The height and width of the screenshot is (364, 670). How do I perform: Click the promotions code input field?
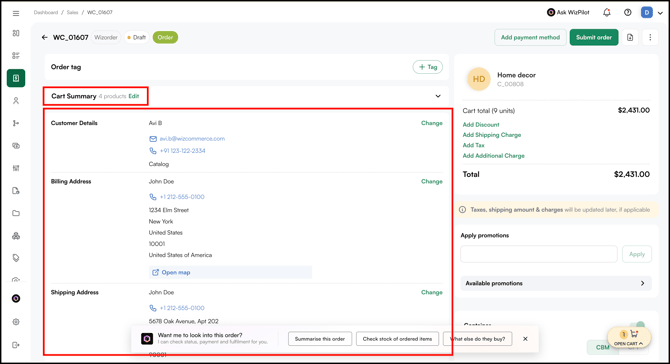(x=539, y=254)
